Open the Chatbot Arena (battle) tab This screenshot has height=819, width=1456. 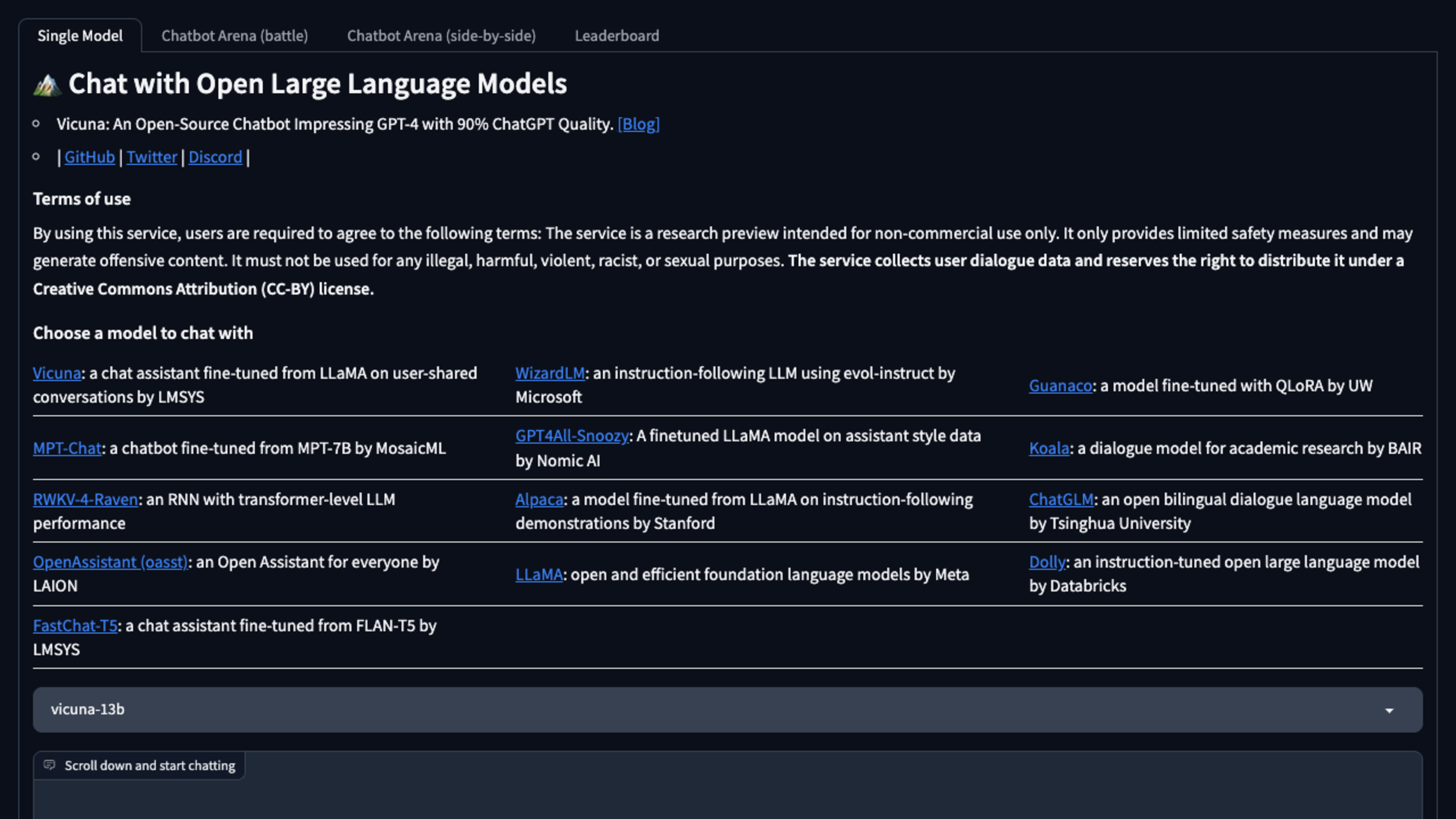pyautogui.click(x=235, y=36)
